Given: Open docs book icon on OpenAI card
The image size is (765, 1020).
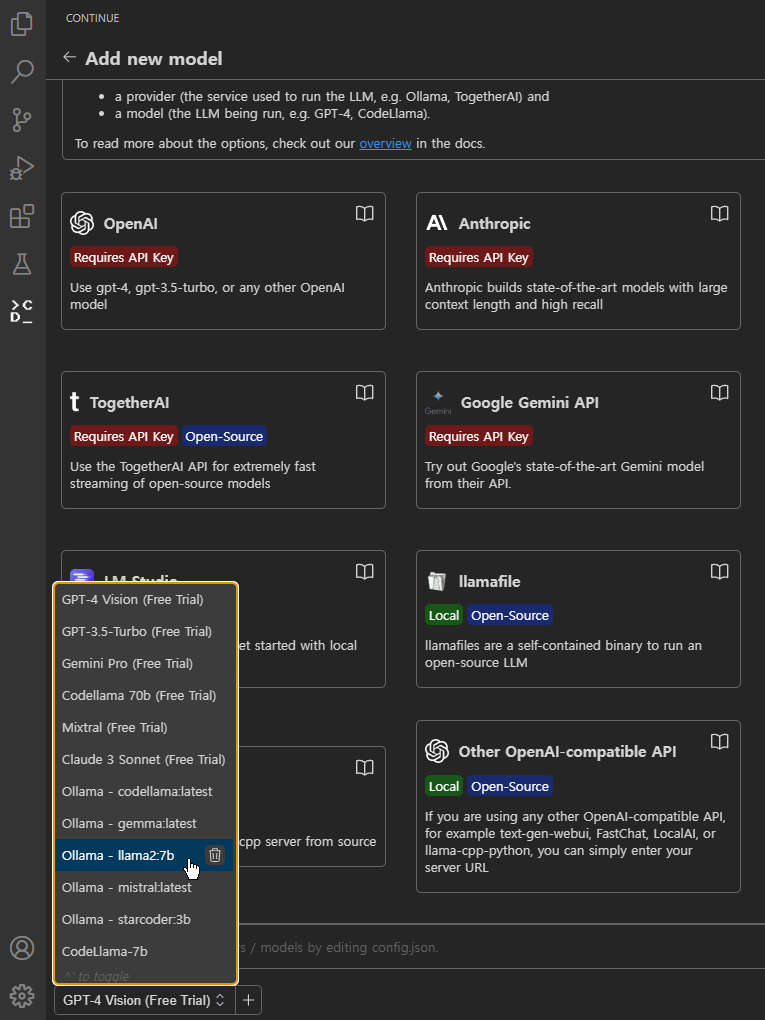Looking at the screenshot, I should click(364, 213).
